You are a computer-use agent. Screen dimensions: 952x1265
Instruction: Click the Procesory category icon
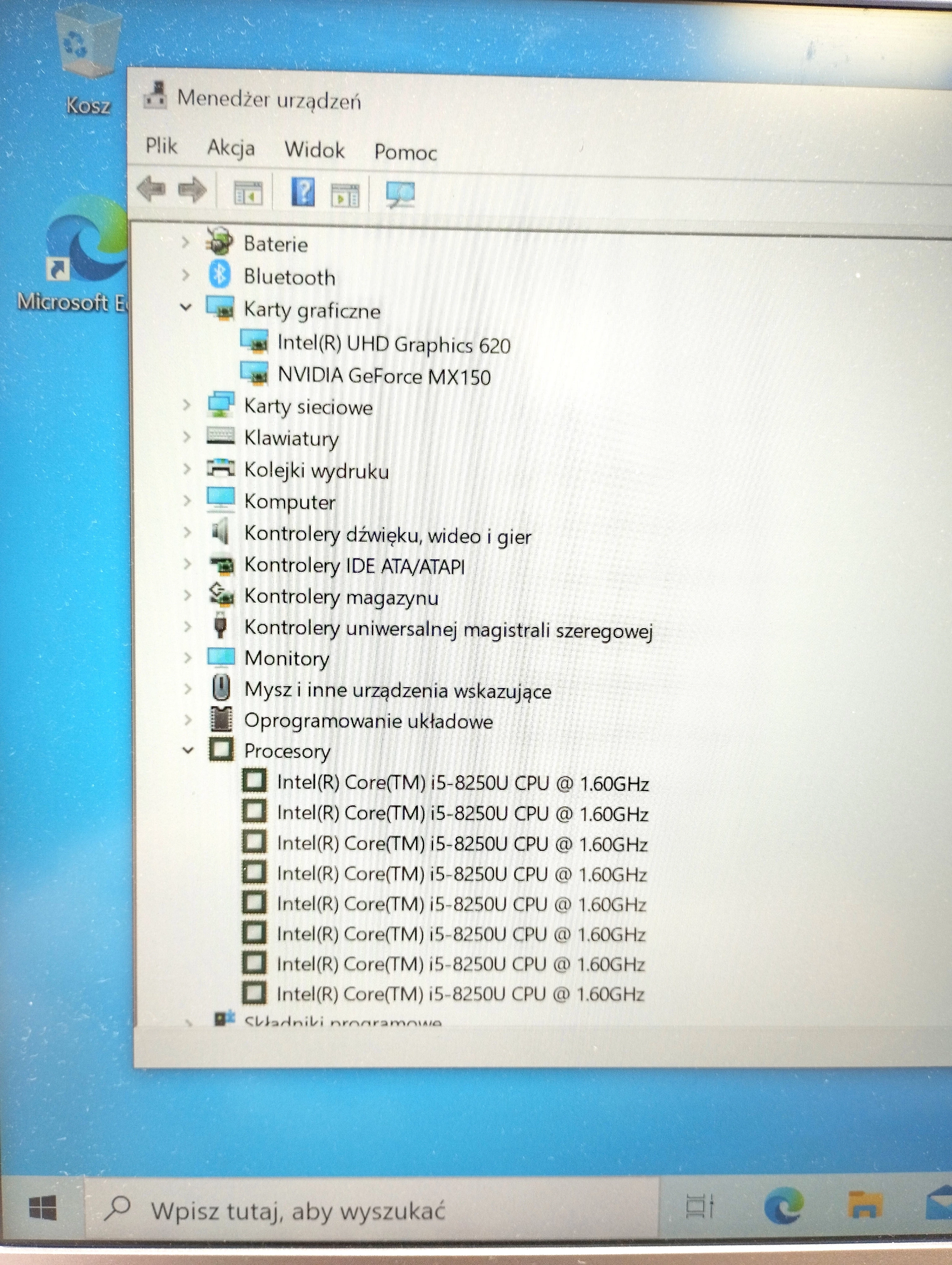click(221, 749)
